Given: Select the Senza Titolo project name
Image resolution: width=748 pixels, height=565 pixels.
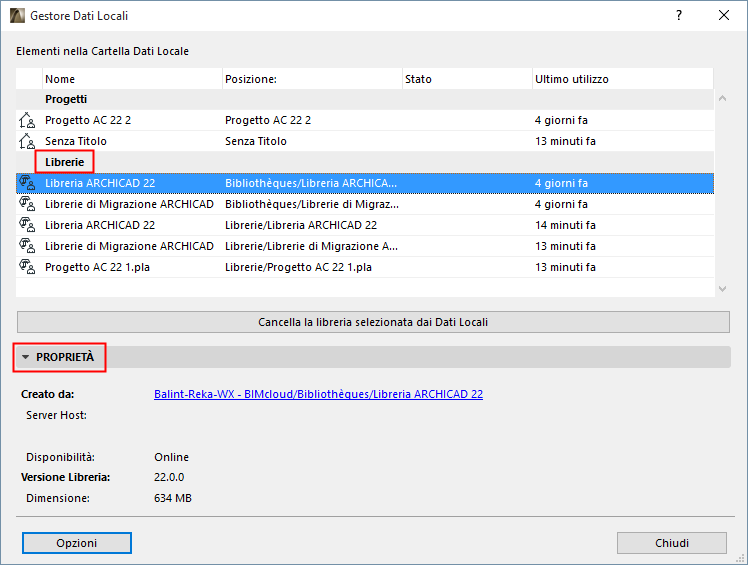Looking at the screenshot, I should tap(76, 141).
